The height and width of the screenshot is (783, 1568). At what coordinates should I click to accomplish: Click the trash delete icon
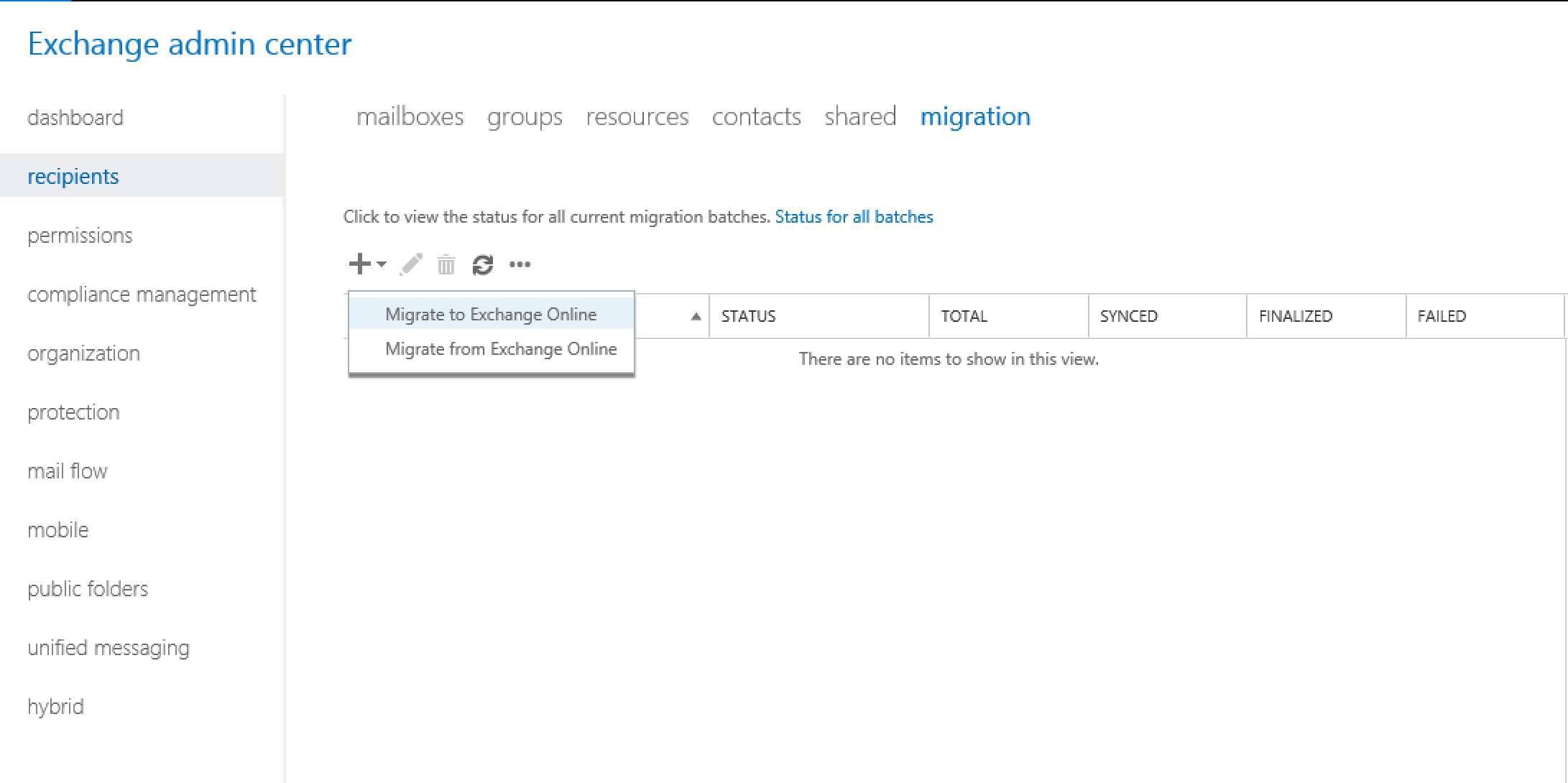(446, 265)
